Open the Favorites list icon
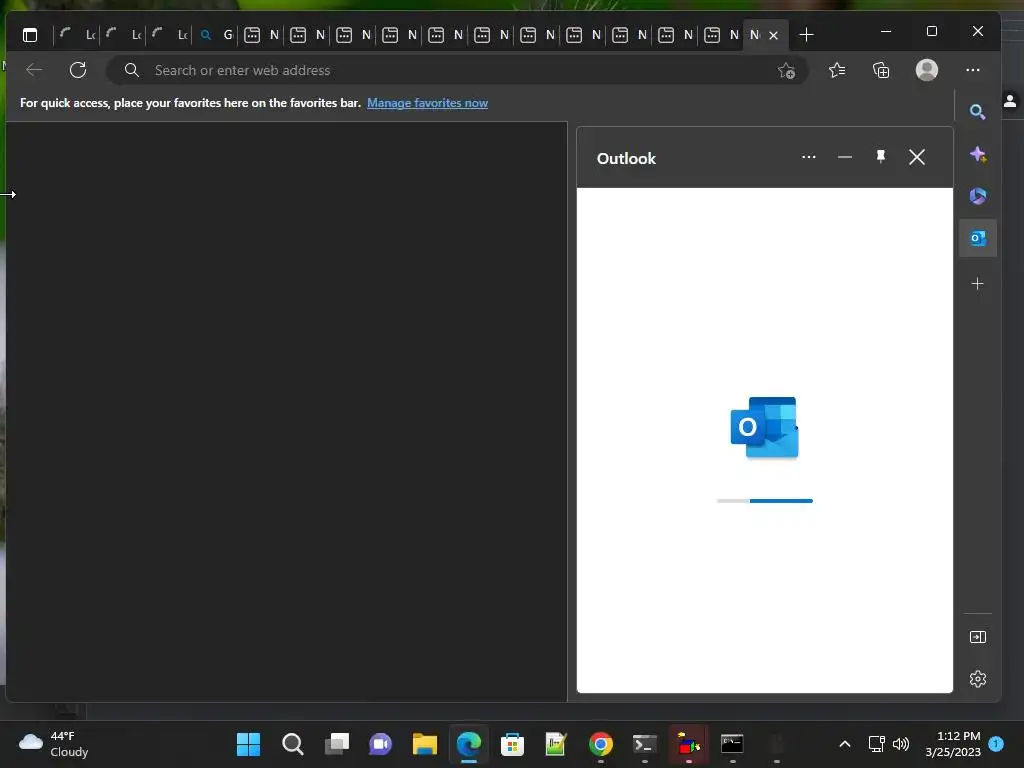The width and height of the screenshot is (1024, 768). point(837,70)
